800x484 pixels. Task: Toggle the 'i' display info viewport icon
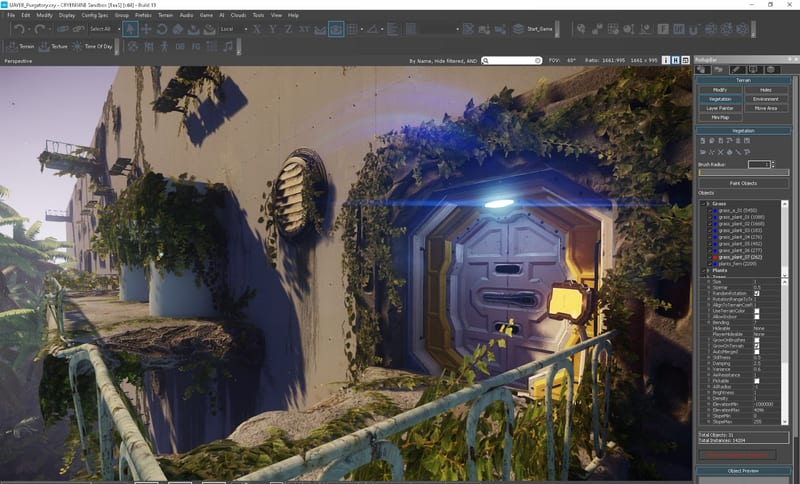(x=665, y=60)
